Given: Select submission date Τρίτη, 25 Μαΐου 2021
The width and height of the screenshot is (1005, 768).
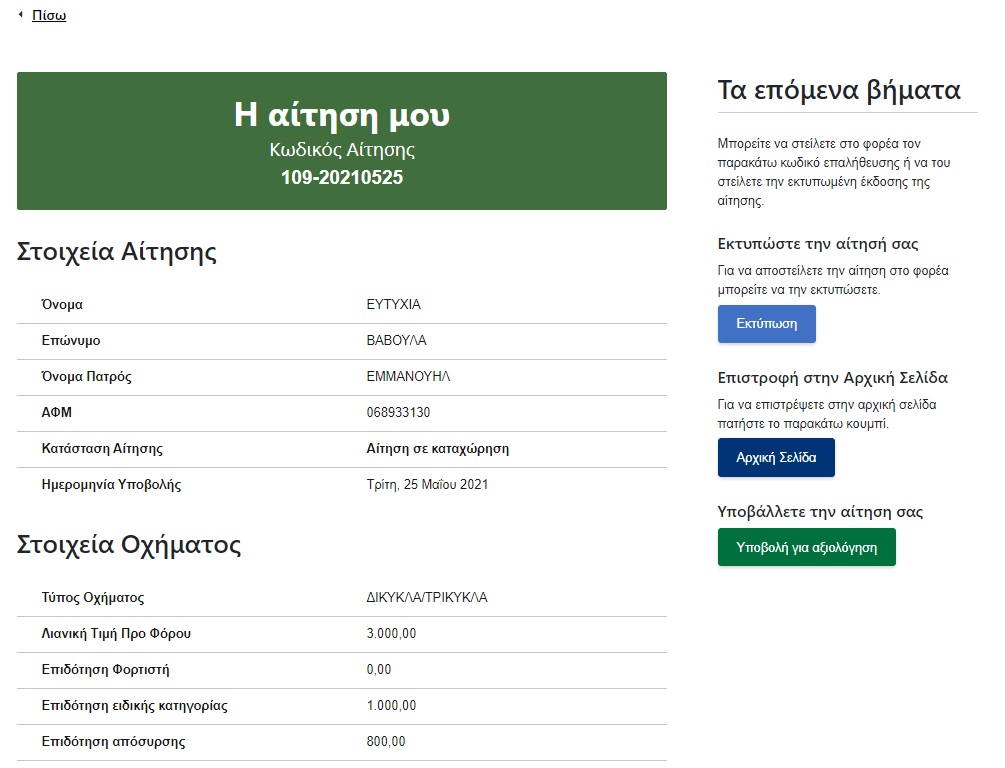Looking at the screenshot, I should 427,485.
